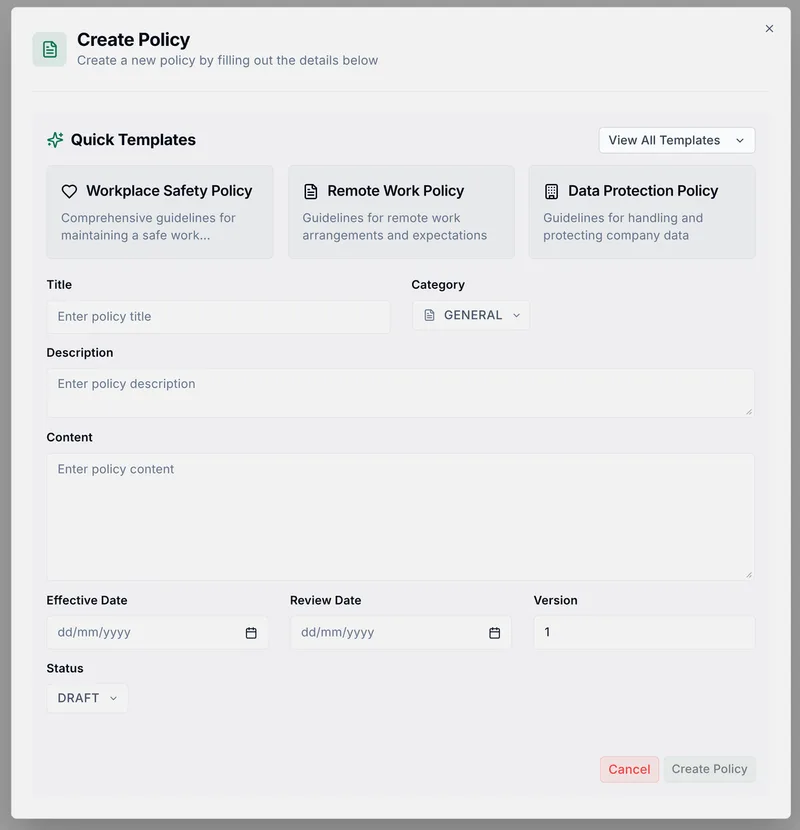Click the sparkle icon next to Quick Templates
This screenshot has height=830, width=800.
(55, 140)
